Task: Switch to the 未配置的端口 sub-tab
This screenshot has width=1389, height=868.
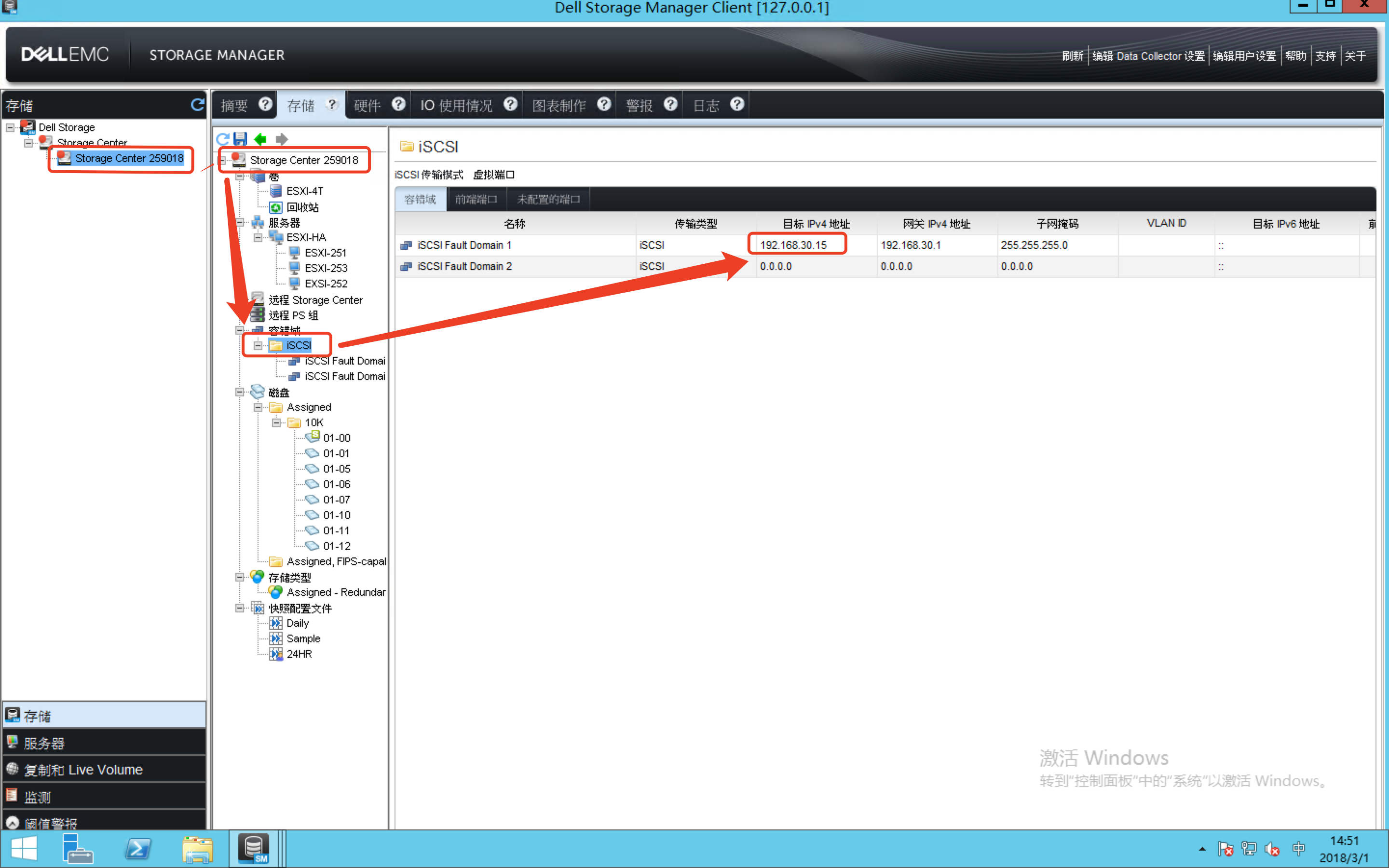Action: click(x=549, y=199)
